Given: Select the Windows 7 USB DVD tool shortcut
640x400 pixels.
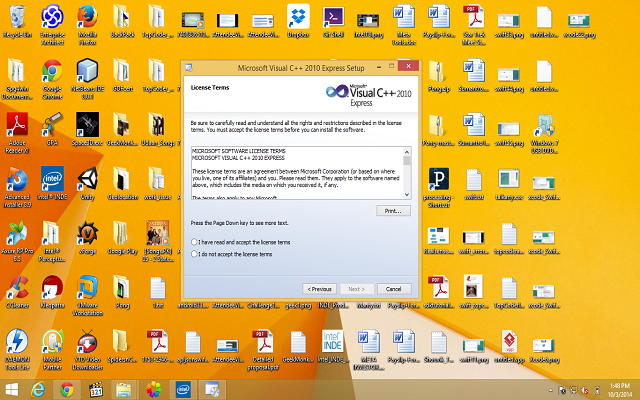Looking at the screenshot, I should pyautogui.click(x=544, y=133).
